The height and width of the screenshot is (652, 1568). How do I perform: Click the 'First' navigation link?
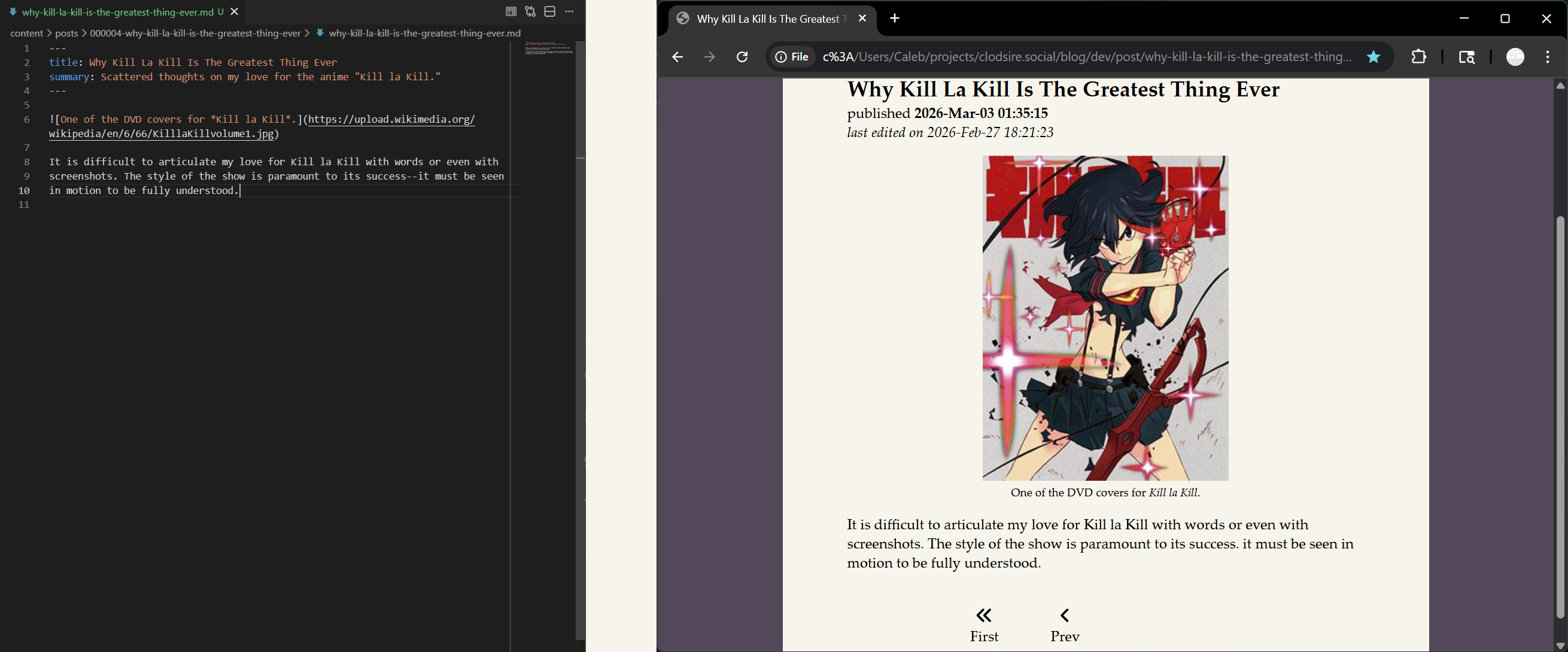984,624
